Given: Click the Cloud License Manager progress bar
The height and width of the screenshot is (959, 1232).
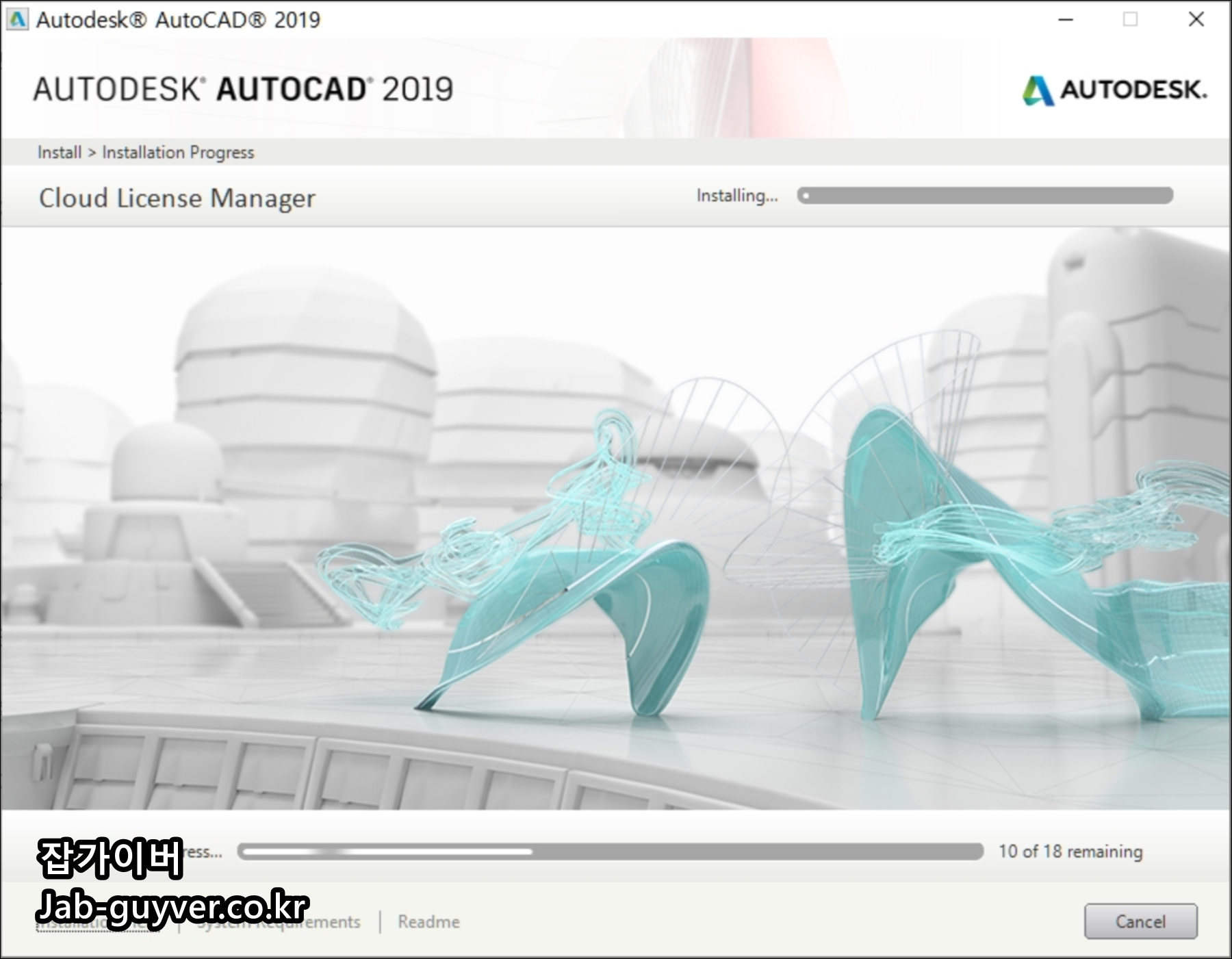Looking at the screenshot, I should [985, 196].
